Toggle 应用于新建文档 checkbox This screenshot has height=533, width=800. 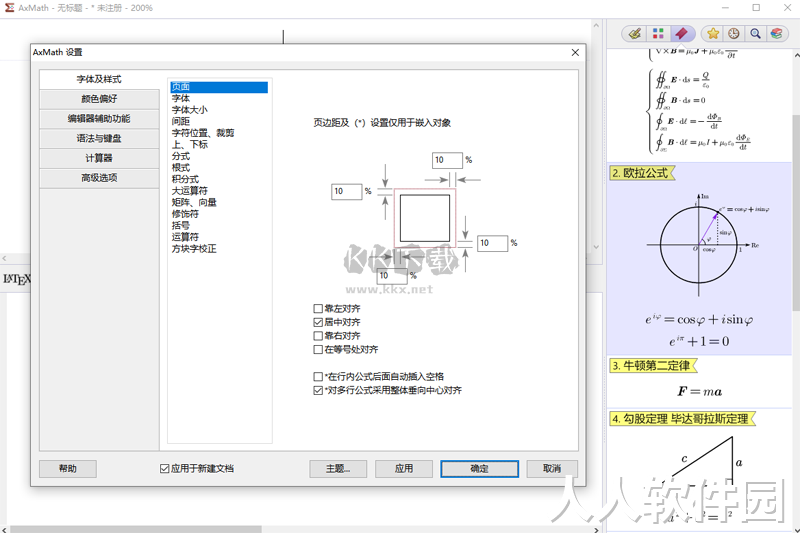click(x=164, y=469)
